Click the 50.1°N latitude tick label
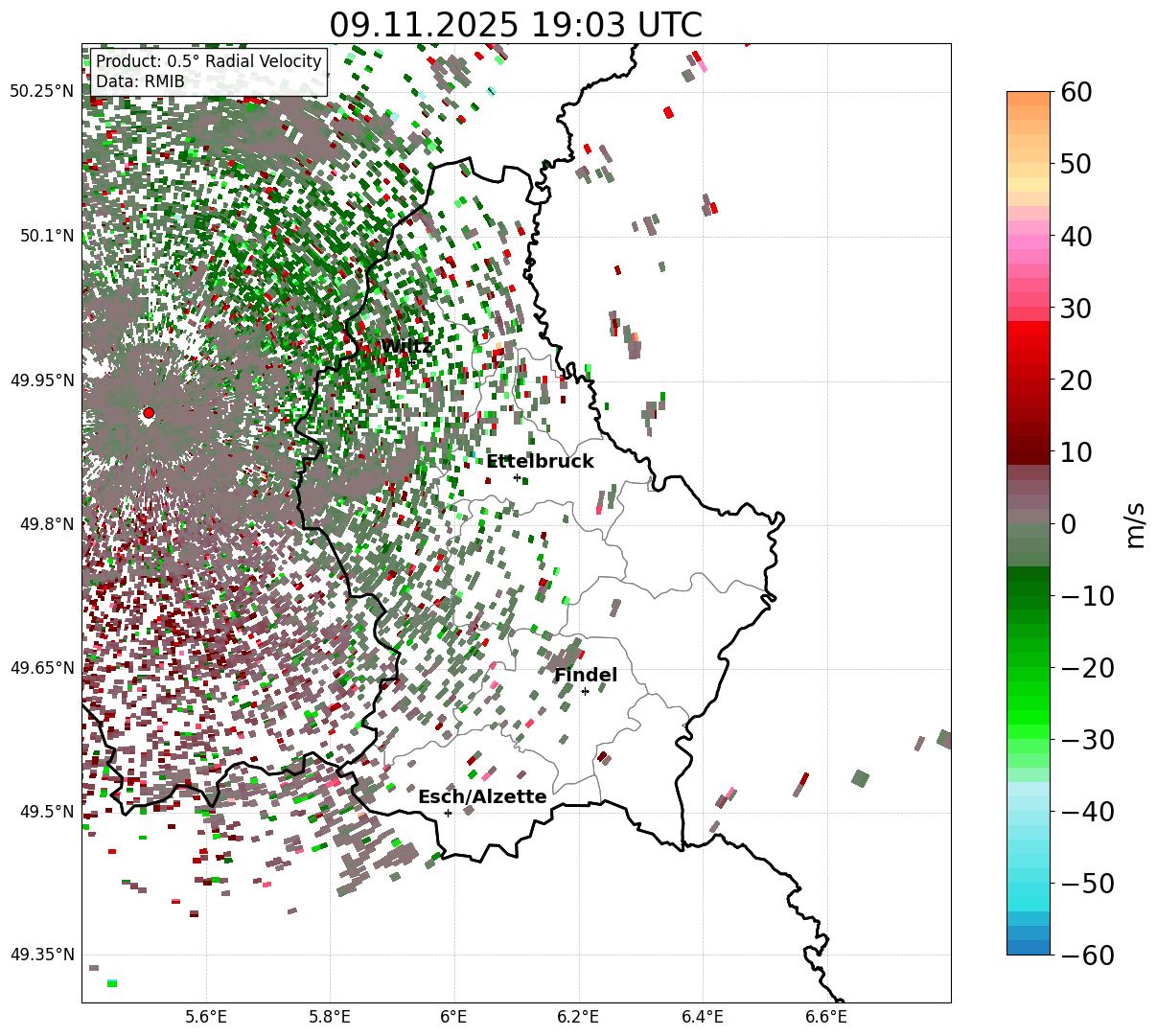Viewport: 1157px width, 1036px height. click(46, 236)
